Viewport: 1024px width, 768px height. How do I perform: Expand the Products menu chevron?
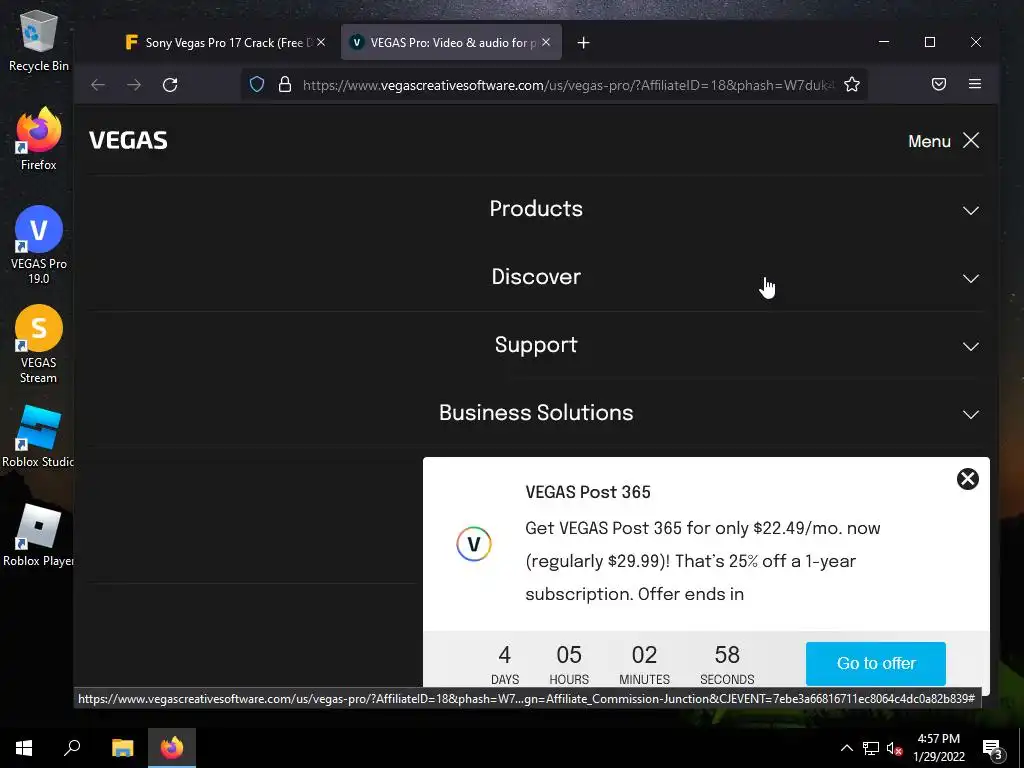coord(971,211)
